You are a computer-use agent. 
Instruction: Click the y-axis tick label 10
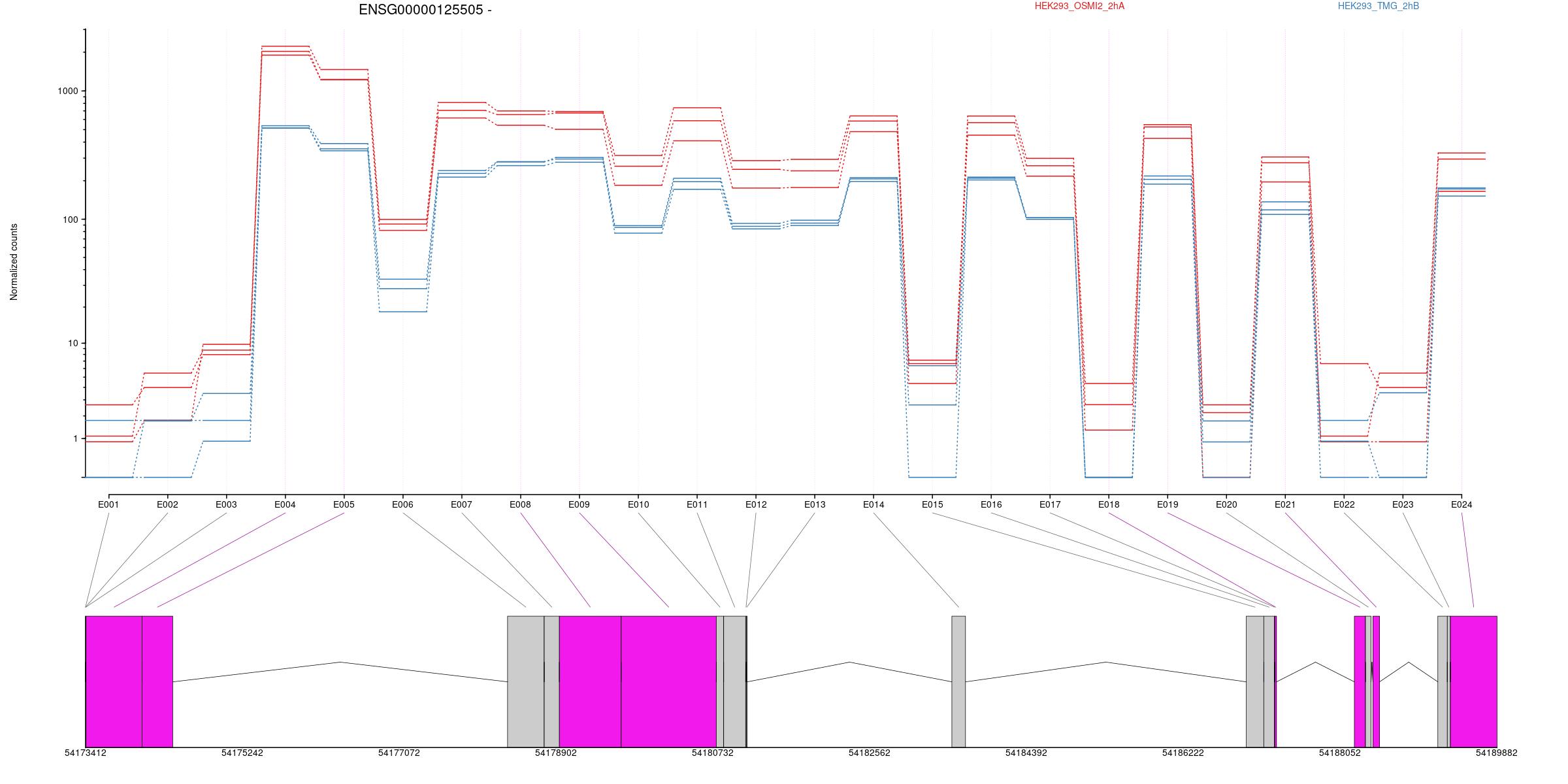73,344
